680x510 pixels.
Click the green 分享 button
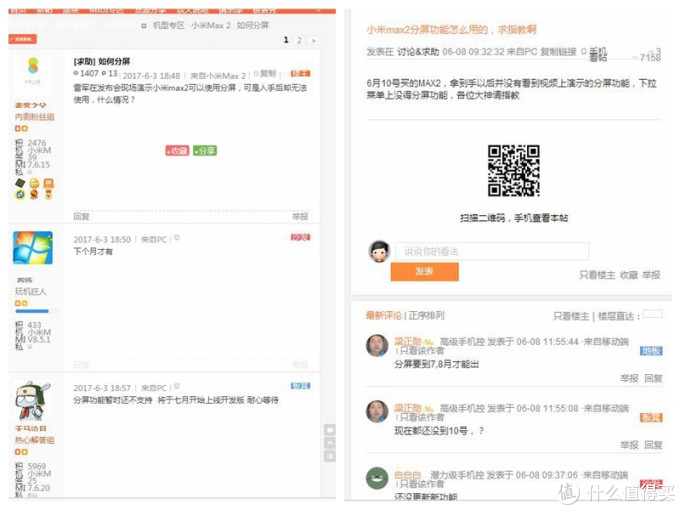click(205, 150)
